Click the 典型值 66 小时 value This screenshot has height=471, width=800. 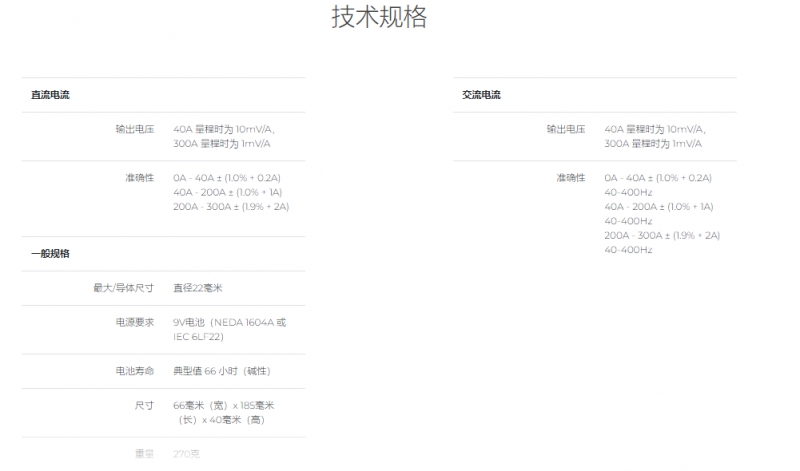pyautogui.click(x=221, y=371)
